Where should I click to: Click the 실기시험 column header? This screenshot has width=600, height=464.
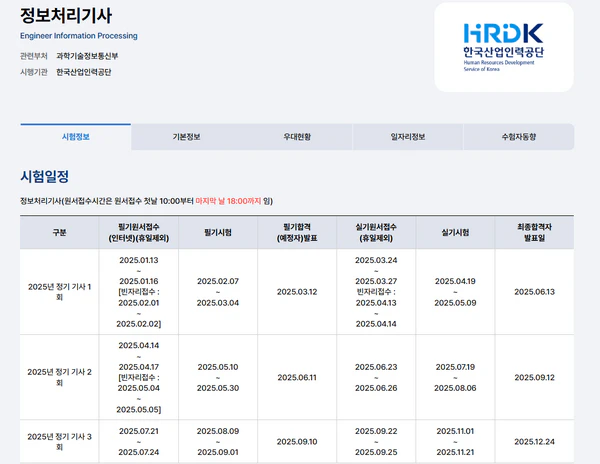click(x=455, y=232)
